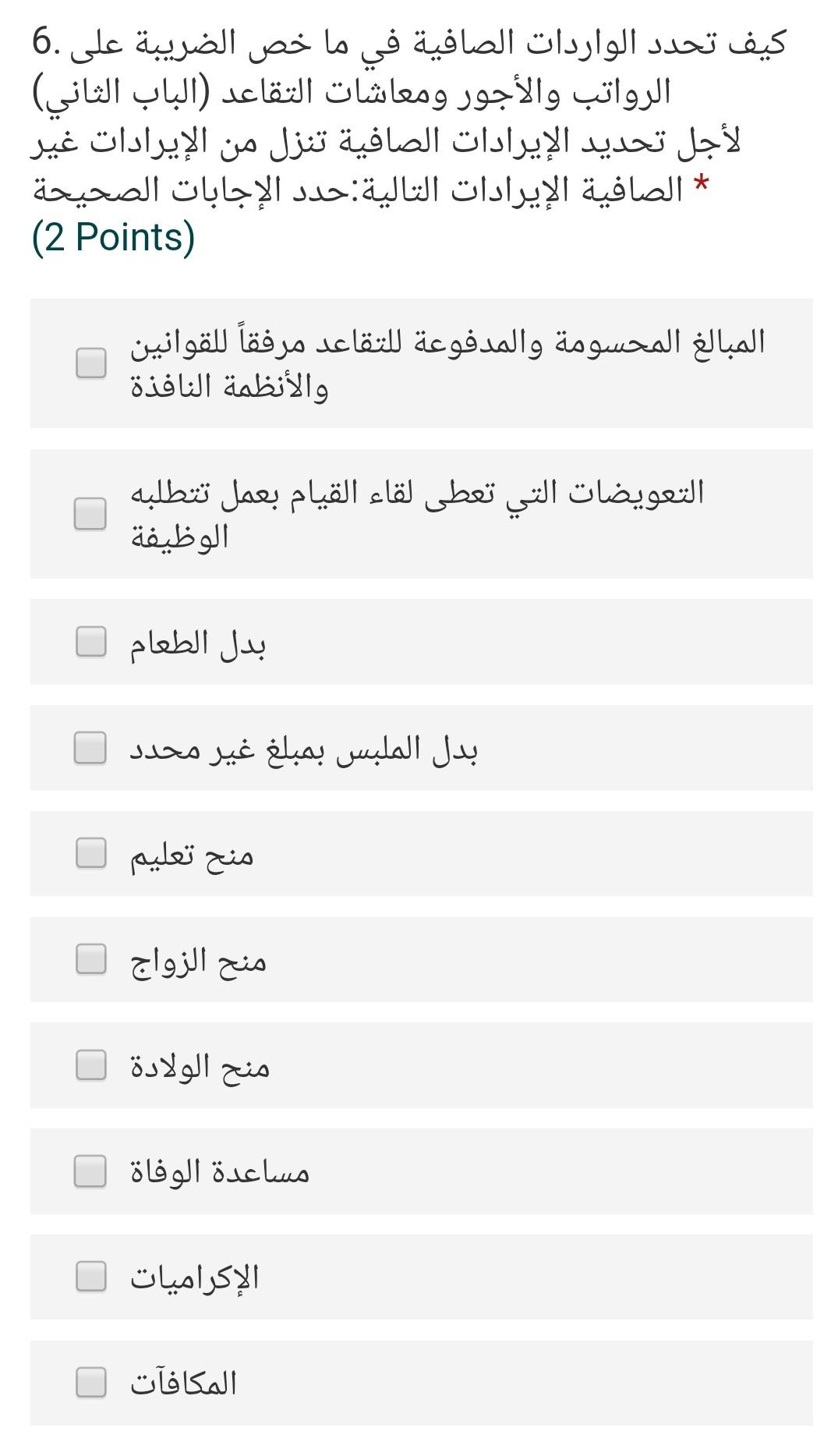The width and height of the screenshot is (831, 1456).
Task: Select the option about بدل الملبس allowance
Action: pos(304,749)
